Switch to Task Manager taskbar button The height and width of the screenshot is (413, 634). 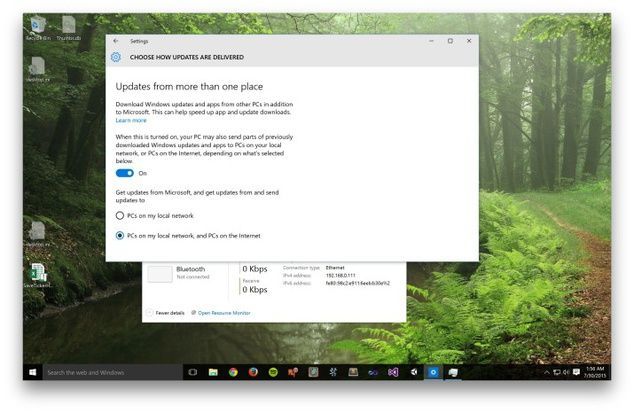click(x=453, y=372)
